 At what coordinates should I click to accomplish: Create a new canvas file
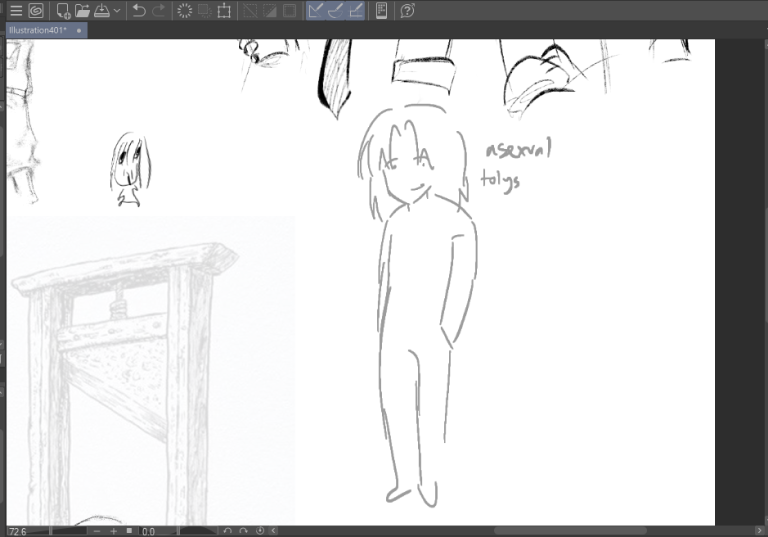(x=63, y=10)
